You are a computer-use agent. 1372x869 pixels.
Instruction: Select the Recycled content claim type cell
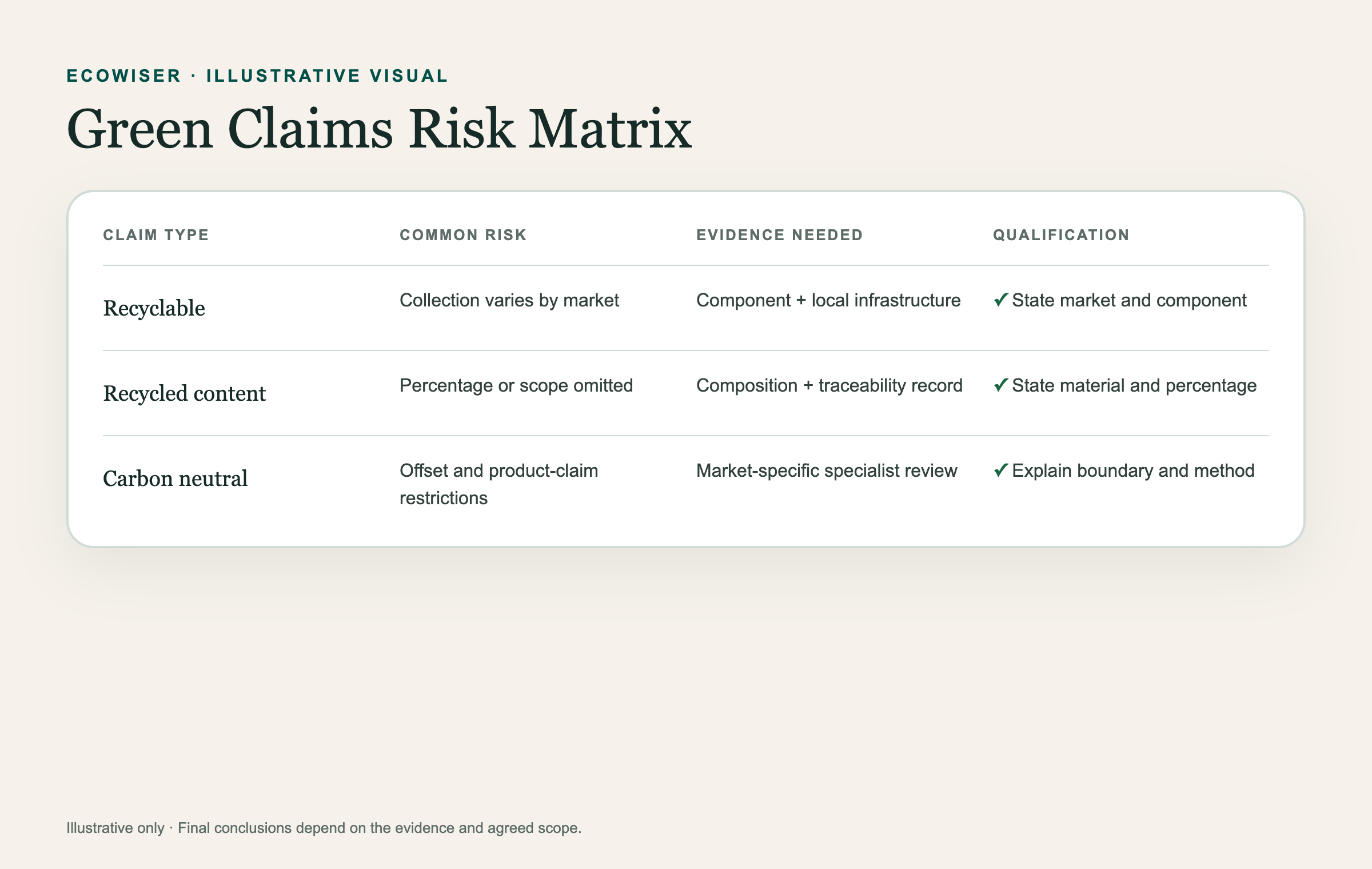tap(184, 393)
